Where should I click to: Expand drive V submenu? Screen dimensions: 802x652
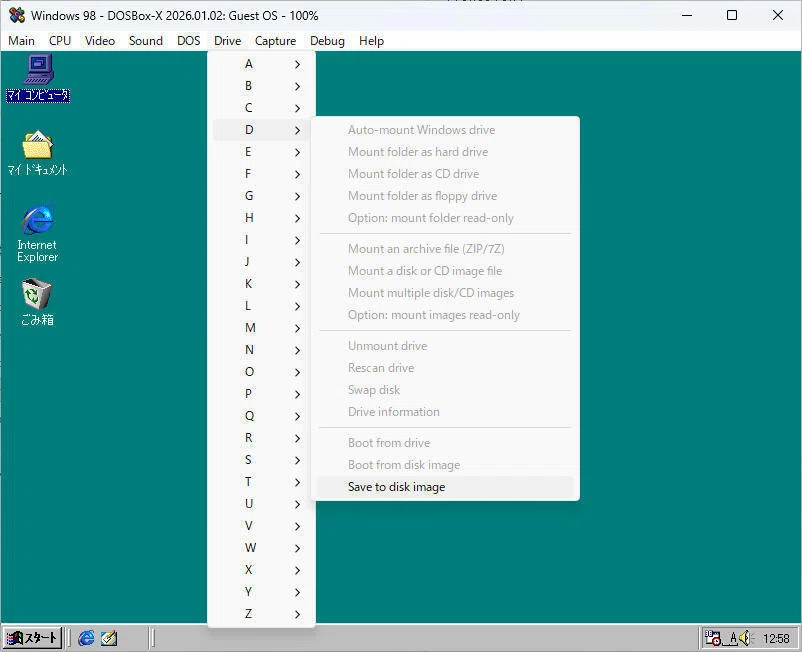coord(261,526)
